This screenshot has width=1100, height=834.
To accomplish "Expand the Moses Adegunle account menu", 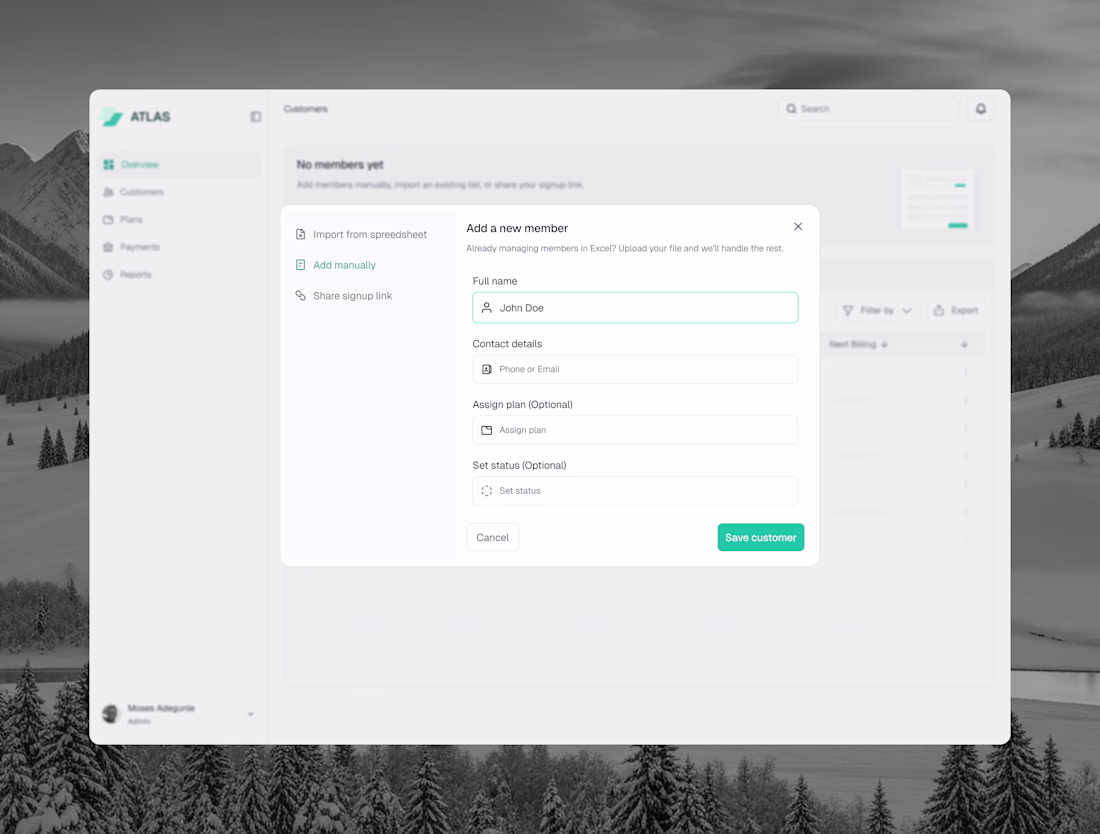I will click(250, 714).
